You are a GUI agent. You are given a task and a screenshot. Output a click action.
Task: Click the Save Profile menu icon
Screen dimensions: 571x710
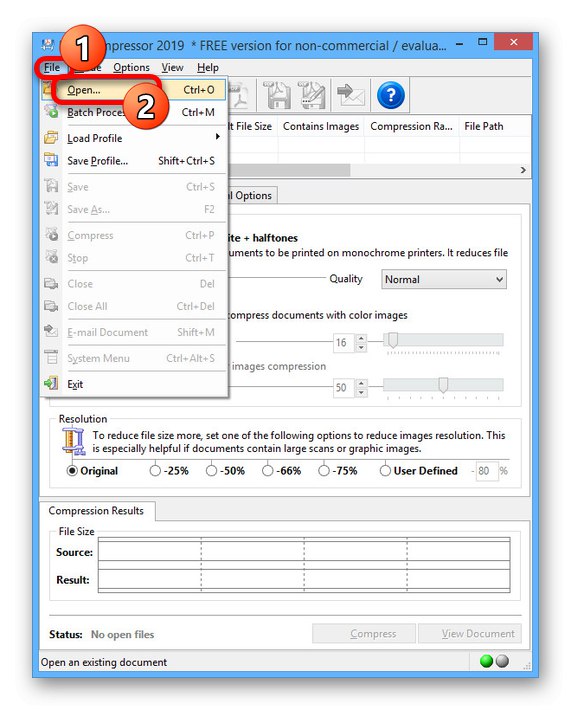[x=51, y=160]
